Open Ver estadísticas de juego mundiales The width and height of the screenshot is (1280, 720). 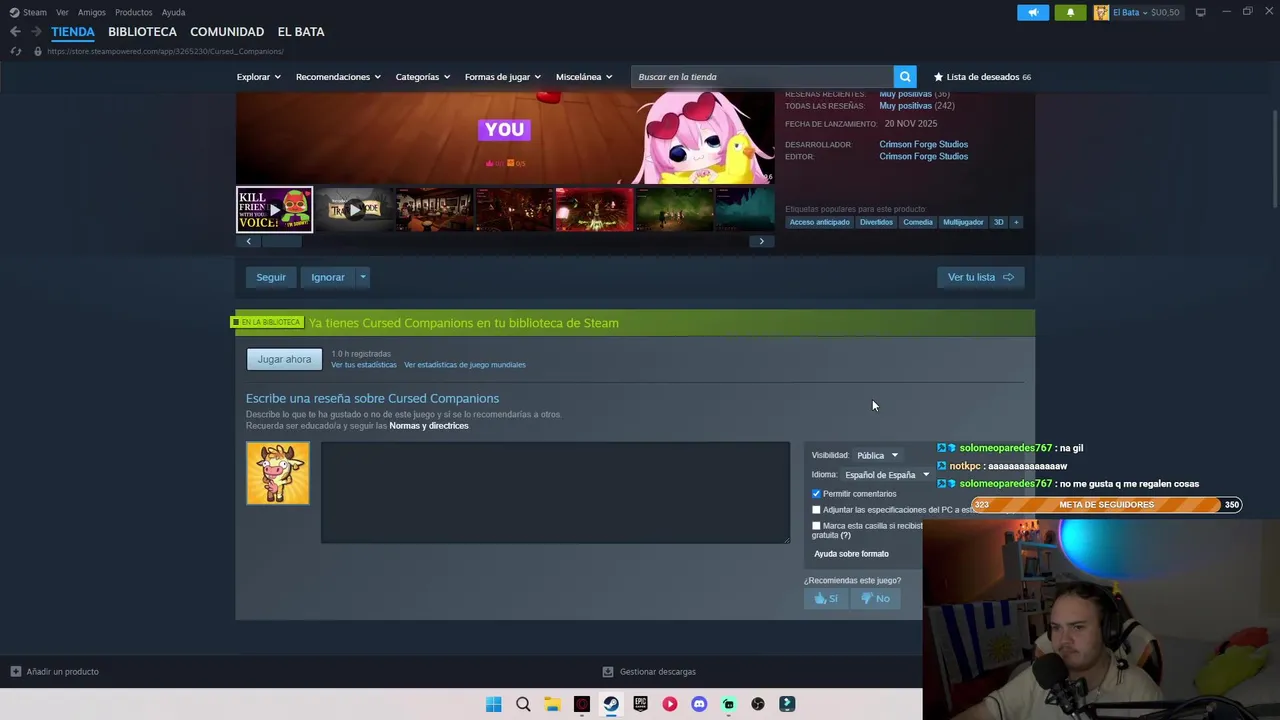[465, 365]
